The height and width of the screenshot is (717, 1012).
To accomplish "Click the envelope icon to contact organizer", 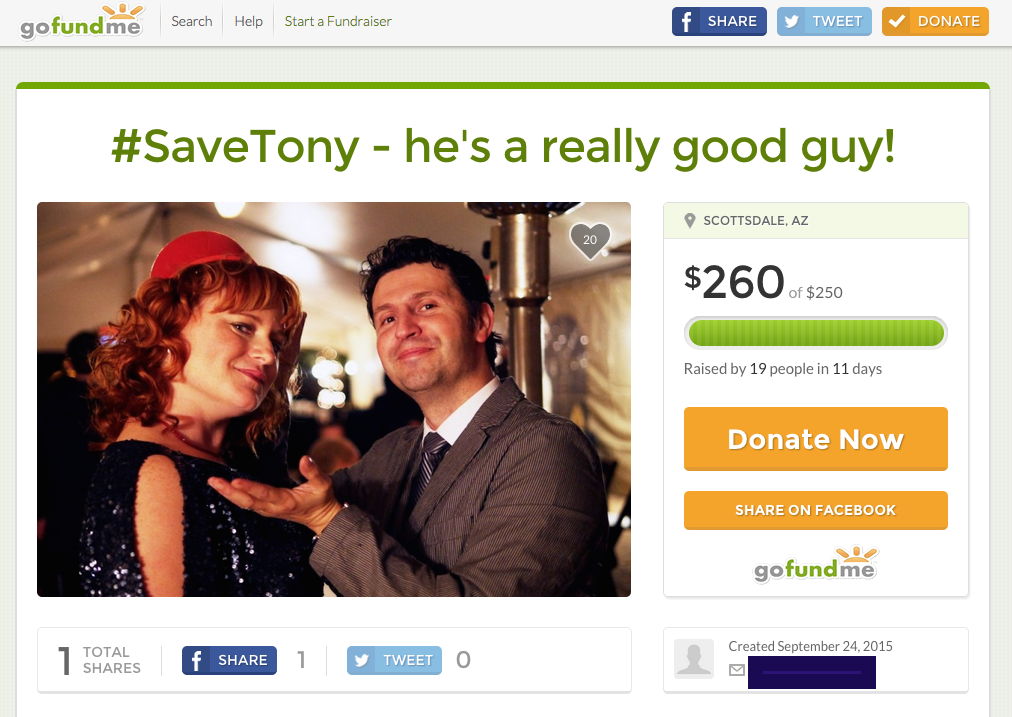I will 736,670.
